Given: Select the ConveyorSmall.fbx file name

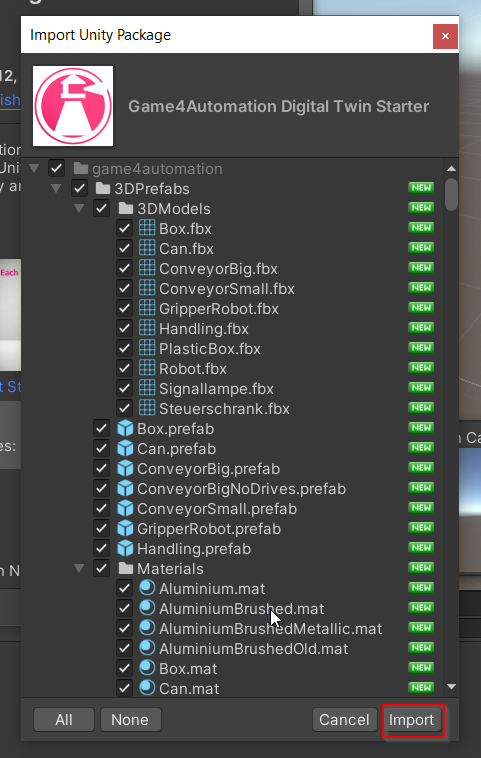Looking at the screenshot, I should (x=227, y=289).
